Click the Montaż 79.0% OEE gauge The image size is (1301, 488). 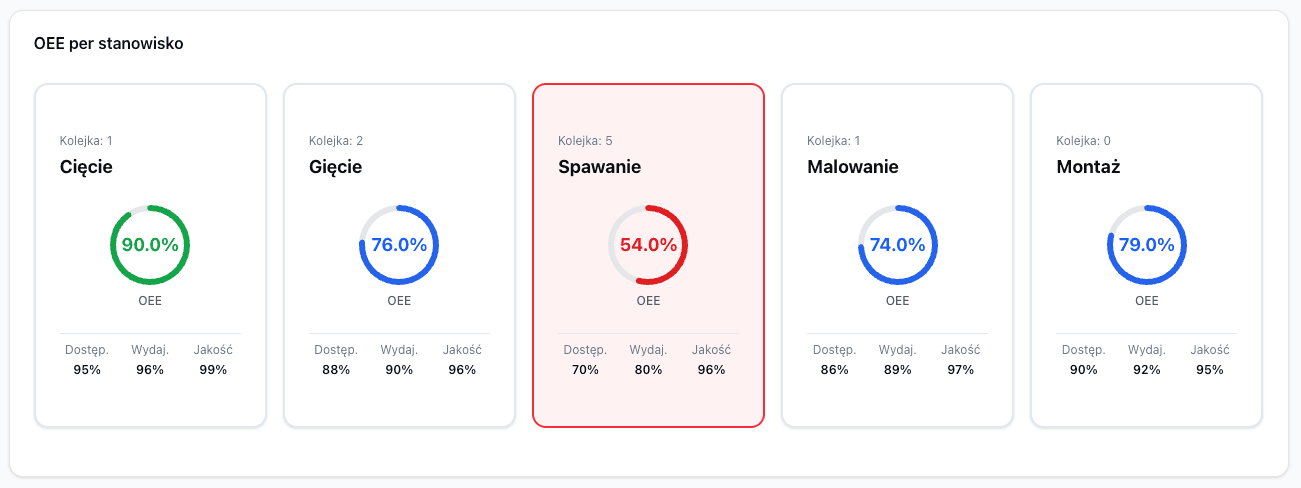click(x=1146, y=245)
